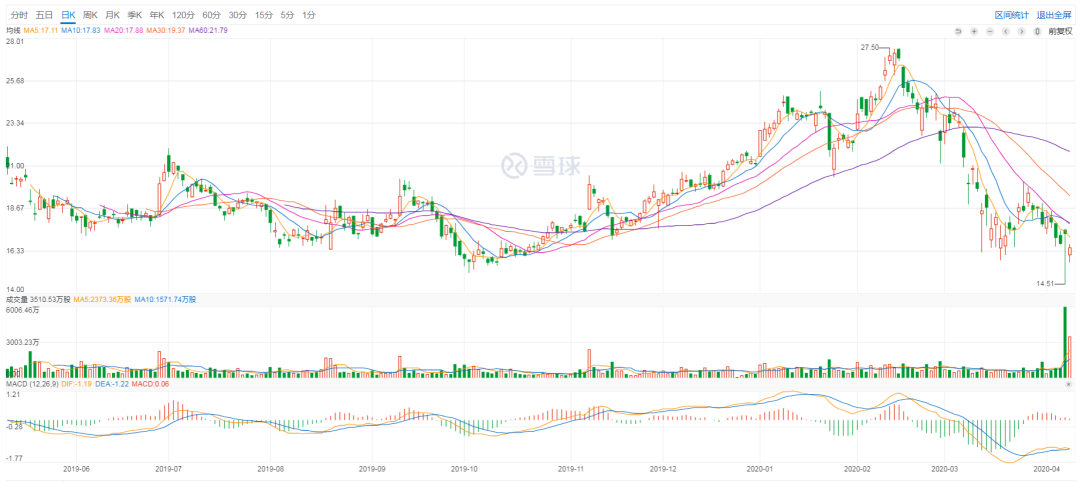Open the 前复权 adjustment dropdown
Viewport: 1080px width, 482px height.
(x=1060, y=31)
